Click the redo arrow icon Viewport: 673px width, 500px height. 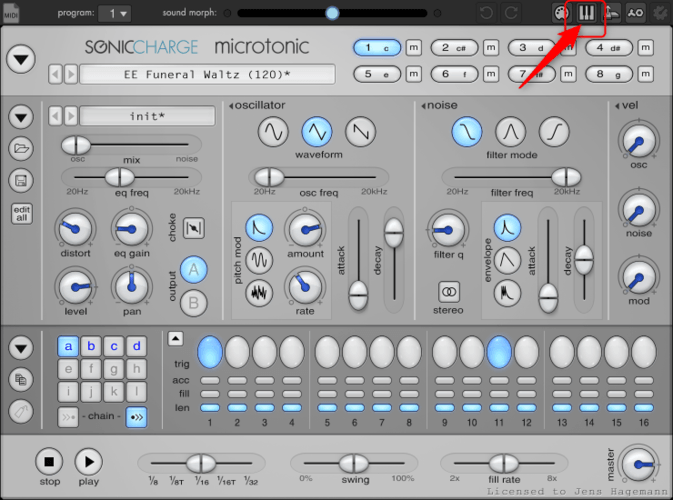[x=511, y=13]
